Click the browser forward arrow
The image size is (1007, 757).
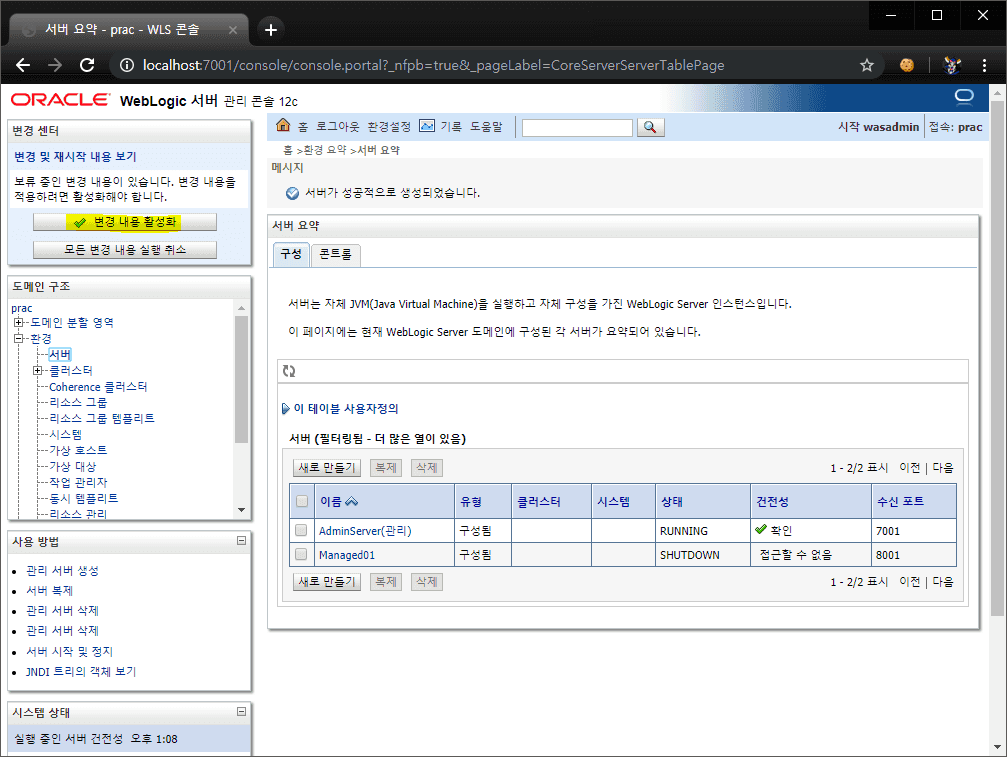pos(55,65)
